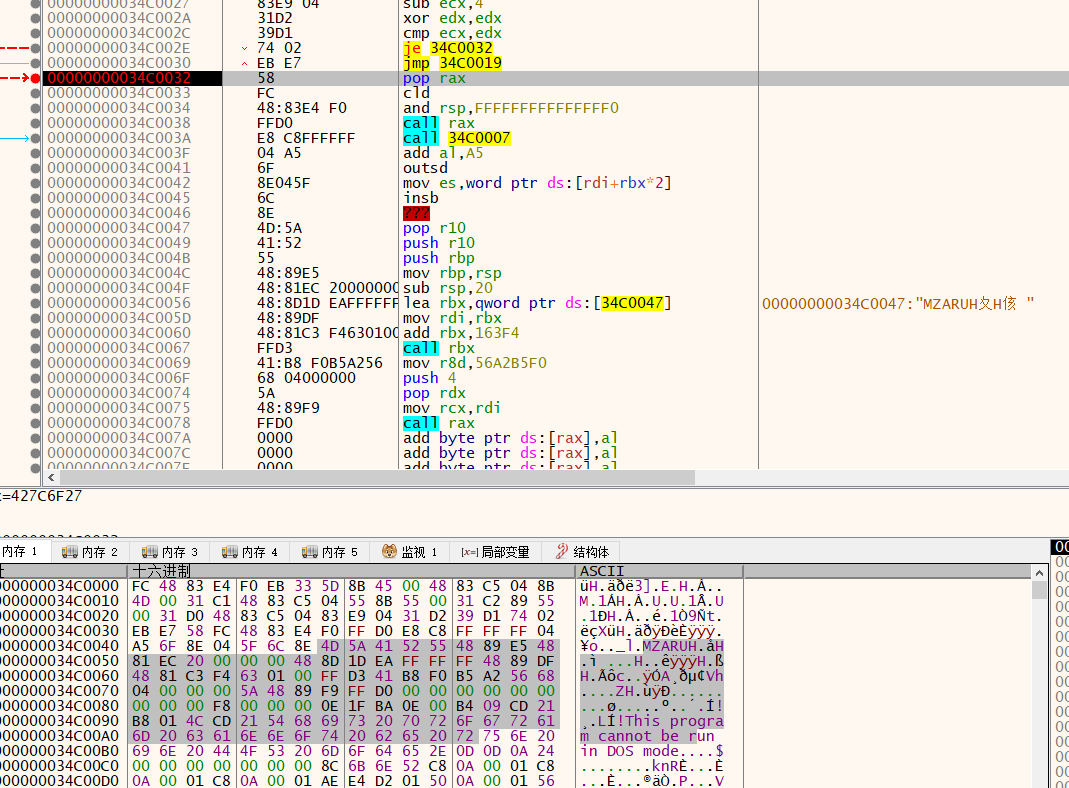Select the 'and rsp,FFFFFFFFFFFFFFF0' instruction
The image size is (1069, 788).
pos(511,108)
